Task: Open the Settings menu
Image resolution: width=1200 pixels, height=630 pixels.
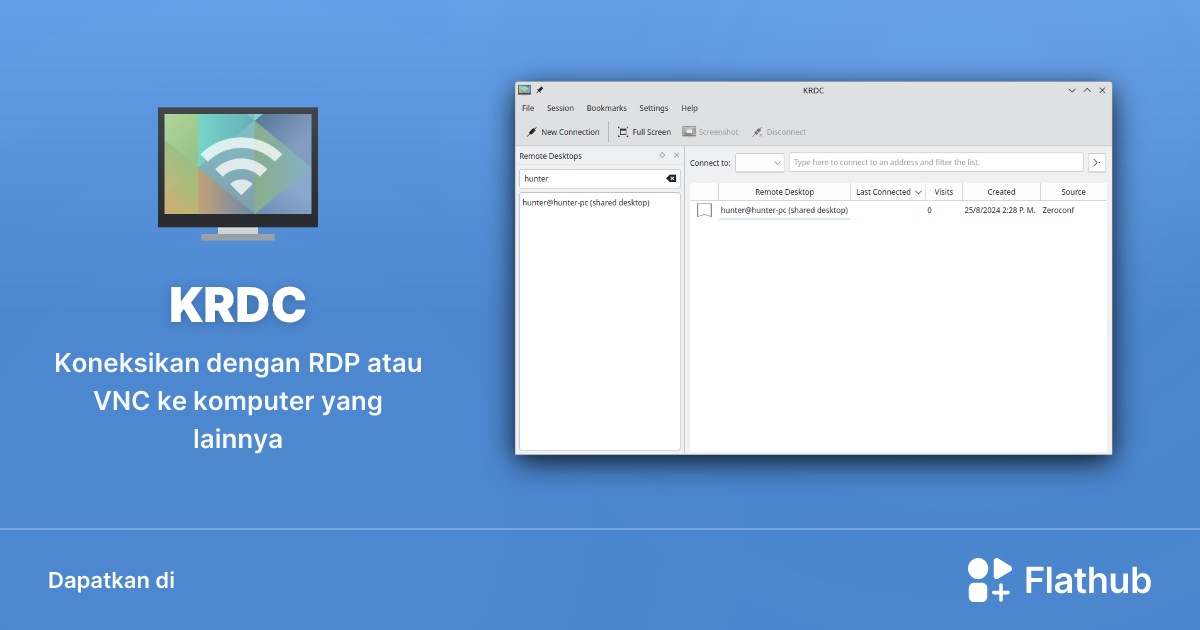Action: click(654, 108)
